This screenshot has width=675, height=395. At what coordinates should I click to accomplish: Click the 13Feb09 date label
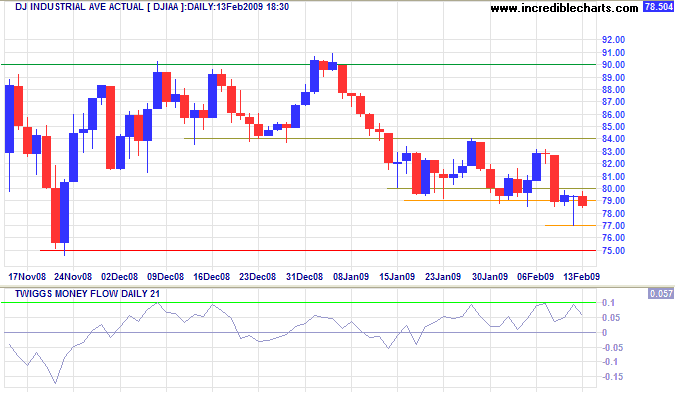582,277
